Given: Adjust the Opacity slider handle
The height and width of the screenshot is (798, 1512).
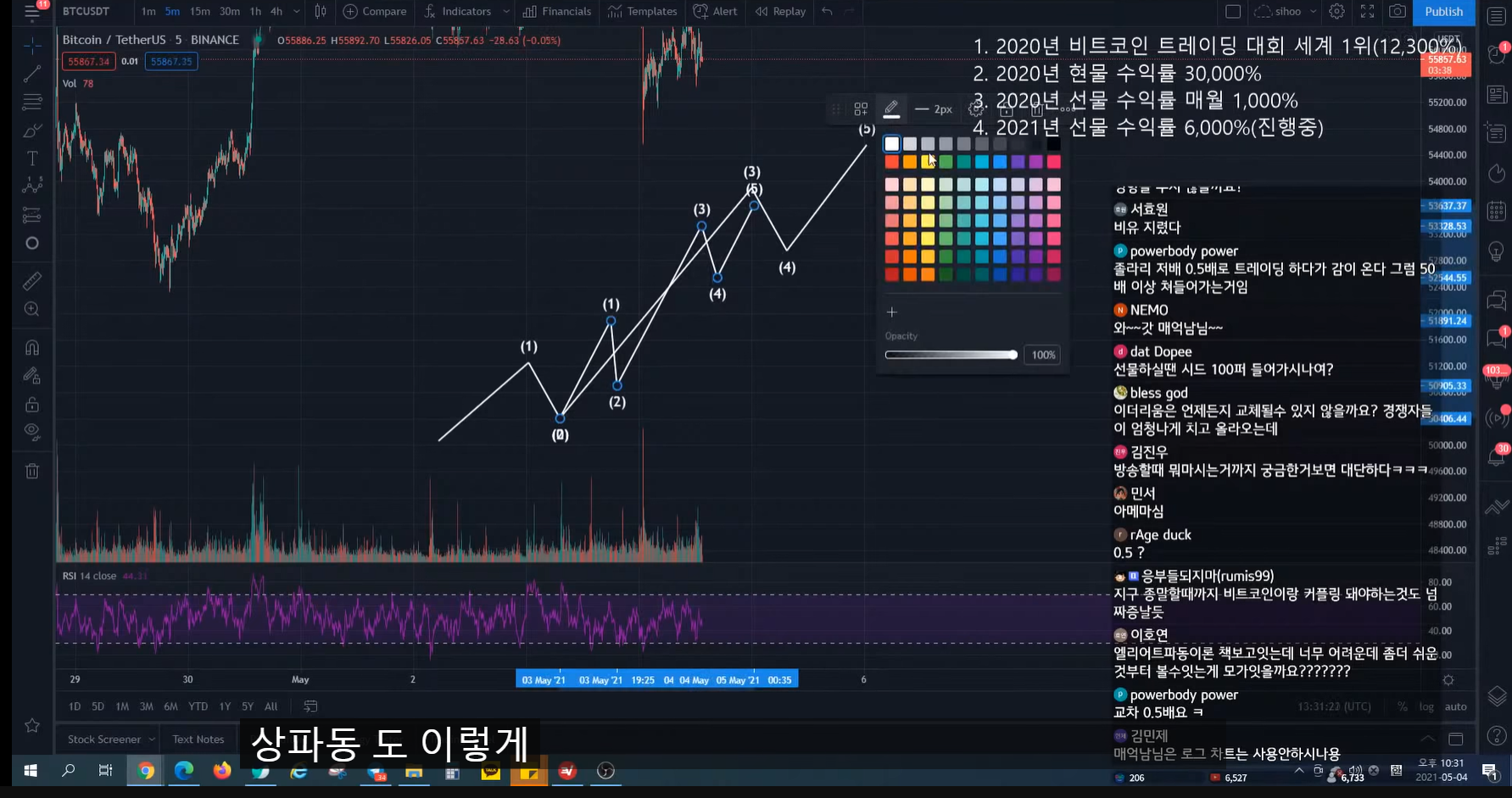Looking at the screenshot, I should coord(1013,354).
